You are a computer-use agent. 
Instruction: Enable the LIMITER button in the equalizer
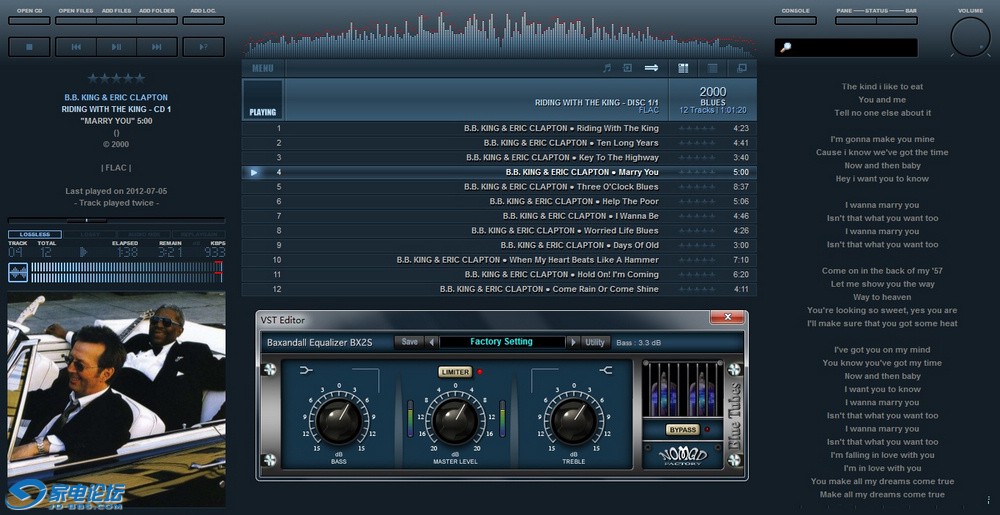[455, 372]
